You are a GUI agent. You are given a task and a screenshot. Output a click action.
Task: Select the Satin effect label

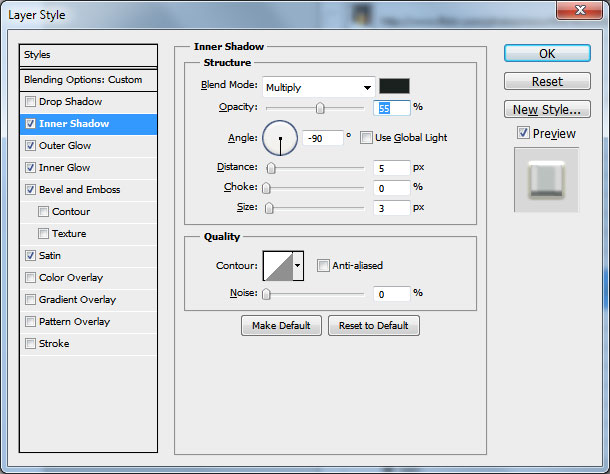50,256
